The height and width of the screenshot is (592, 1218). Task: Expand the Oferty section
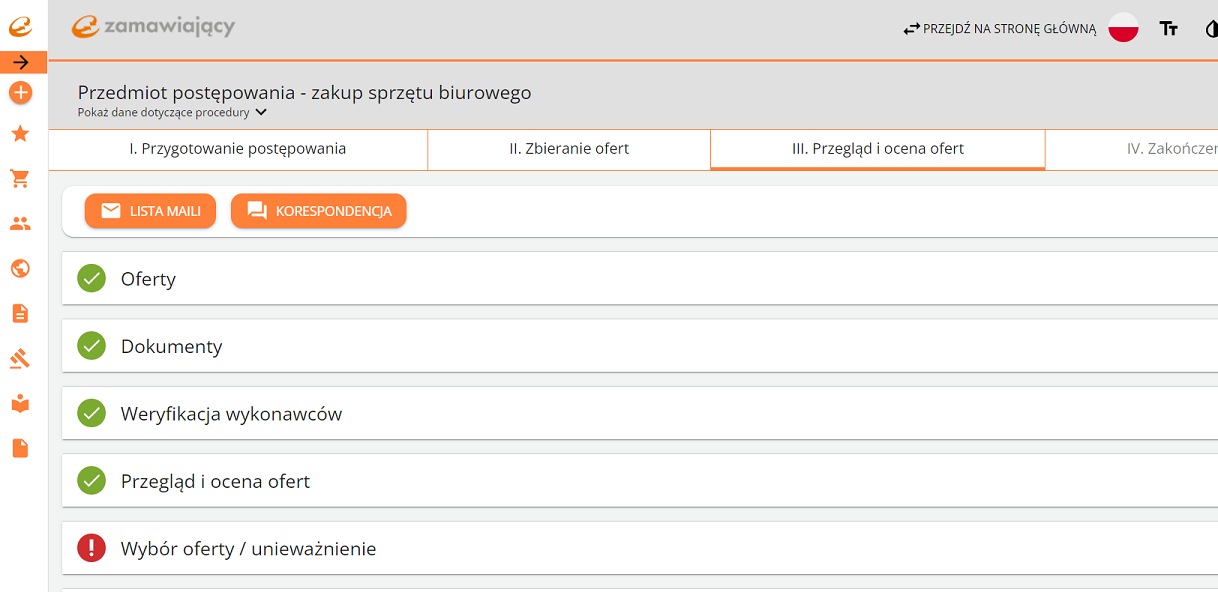pos(640,279)
